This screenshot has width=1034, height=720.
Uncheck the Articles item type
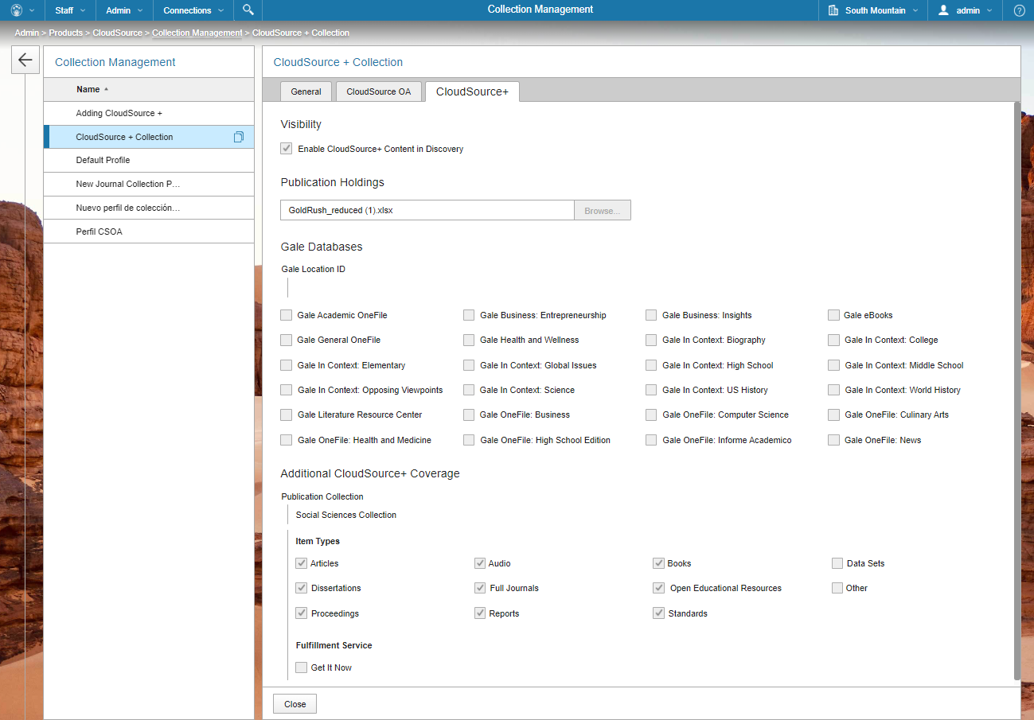pos(301,563)
